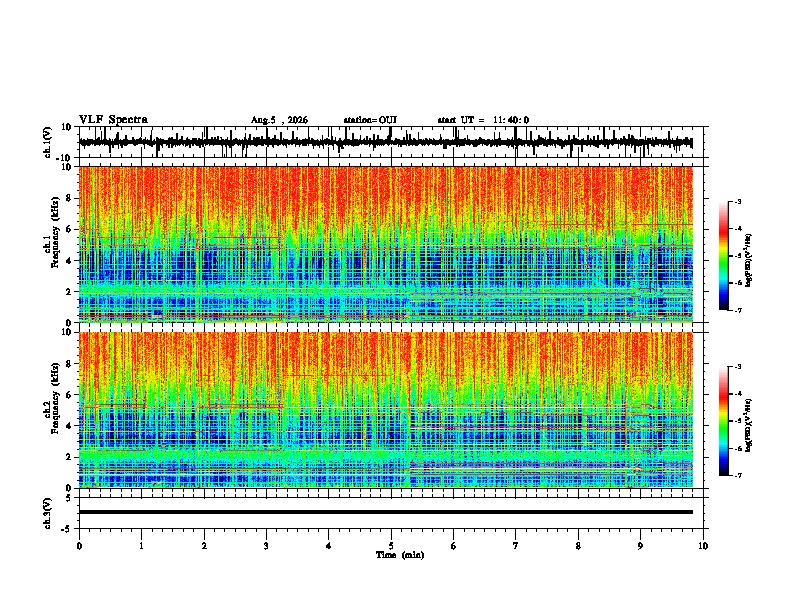Click the ch.1 voltage waveform trace panel
Image resolution: width=792 pixels, height=612 pixels.
(x=393, y=142)
